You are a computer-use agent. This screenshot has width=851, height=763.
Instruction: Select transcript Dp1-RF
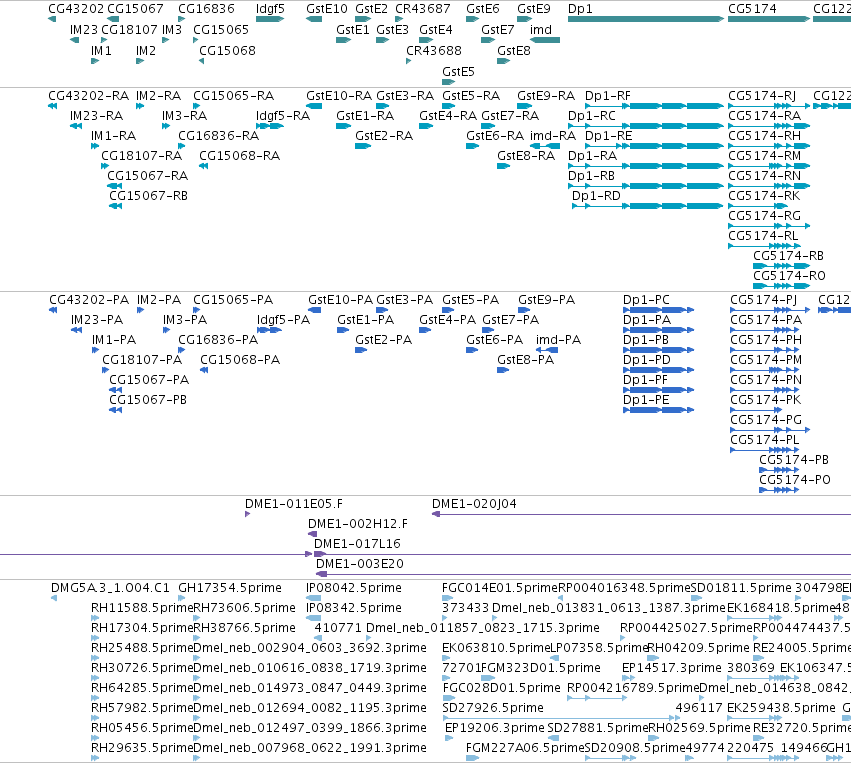(x=607, y=96)
